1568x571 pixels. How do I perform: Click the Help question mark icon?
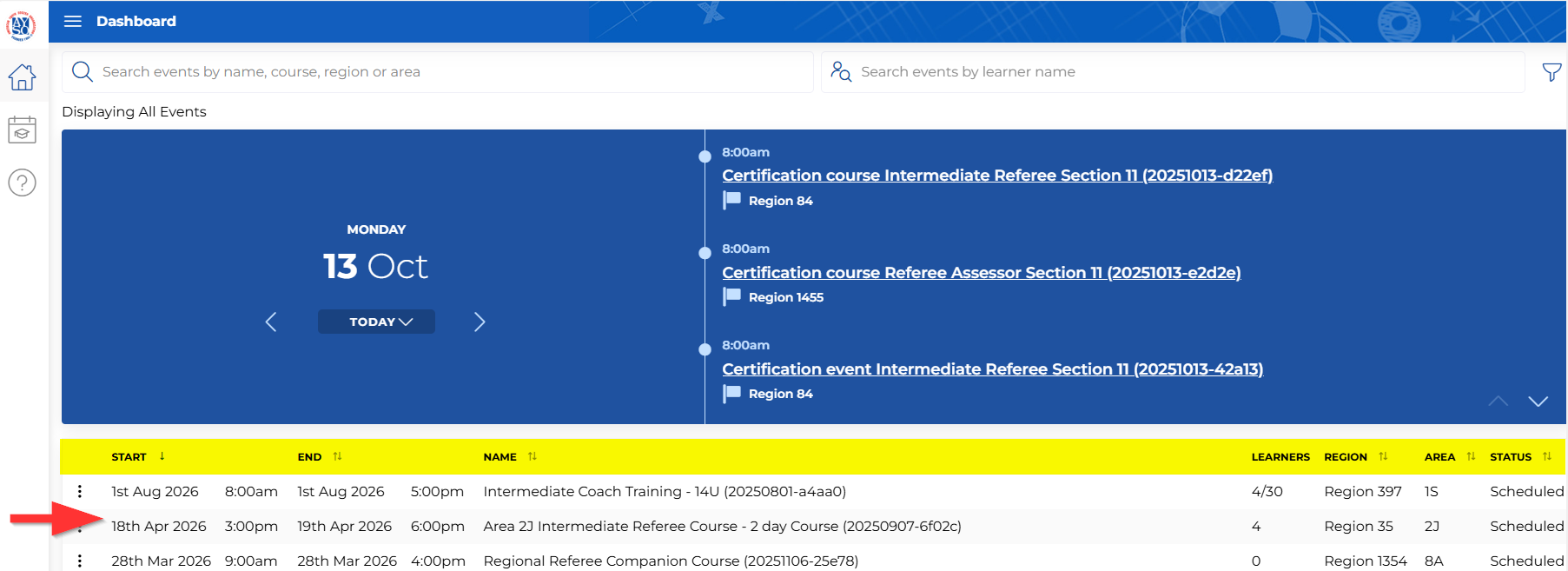[x=22, y=183]
